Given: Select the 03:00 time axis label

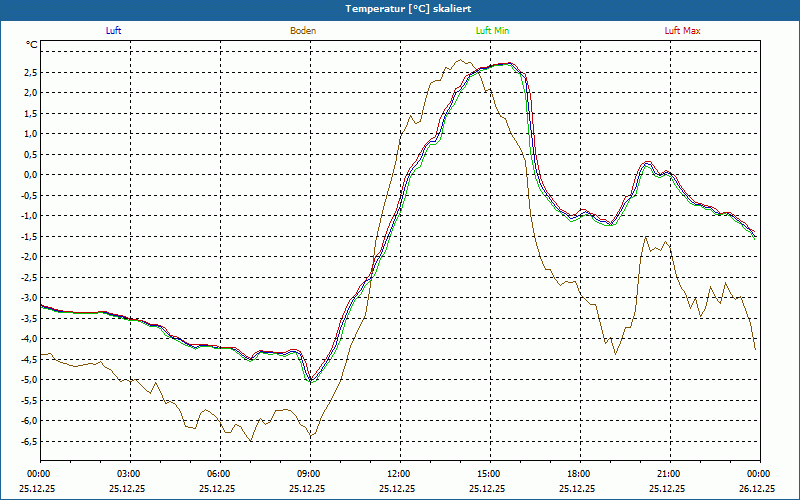Looking at the screenshot, I should point(129,474).
